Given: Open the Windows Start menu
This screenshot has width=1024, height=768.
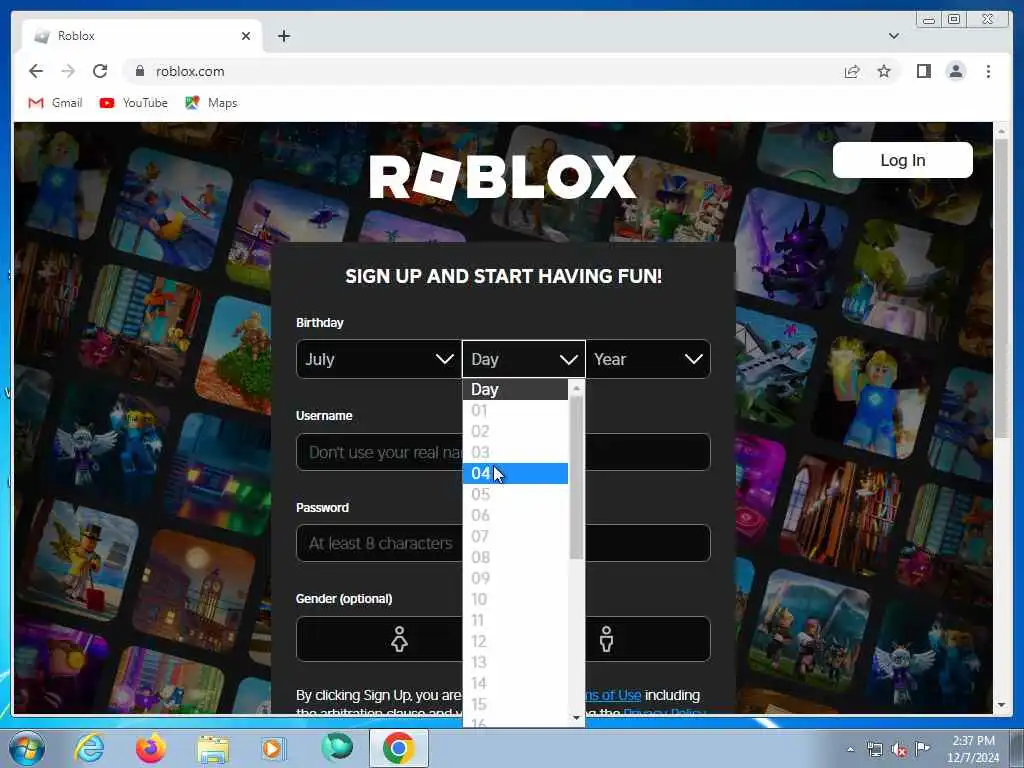Looking at the screenshot, I should tap(27, 748).
